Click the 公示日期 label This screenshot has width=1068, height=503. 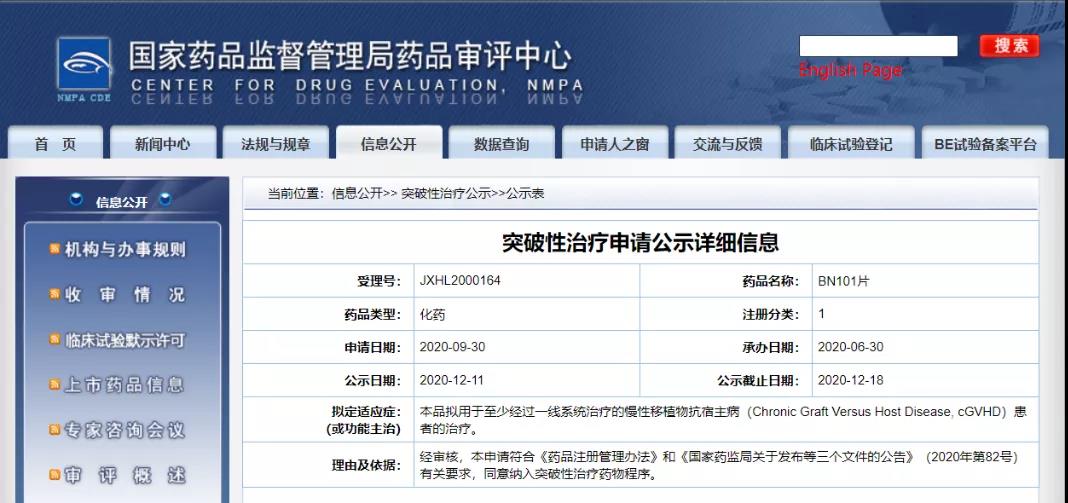372,380
